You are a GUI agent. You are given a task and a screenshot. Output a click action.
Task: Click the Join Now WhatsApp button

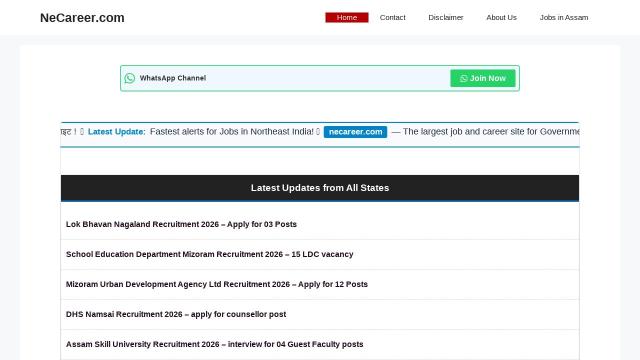coord(483,78)
